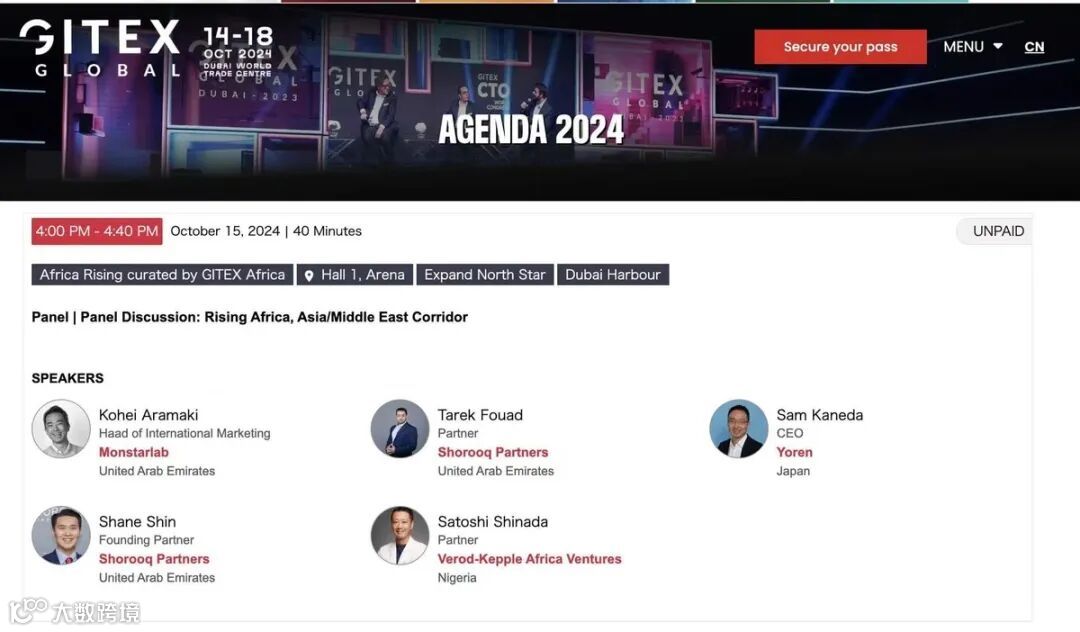
Task: Click the Africa Rising curated by GITEX Africa tag
Action: coord(163,275)
